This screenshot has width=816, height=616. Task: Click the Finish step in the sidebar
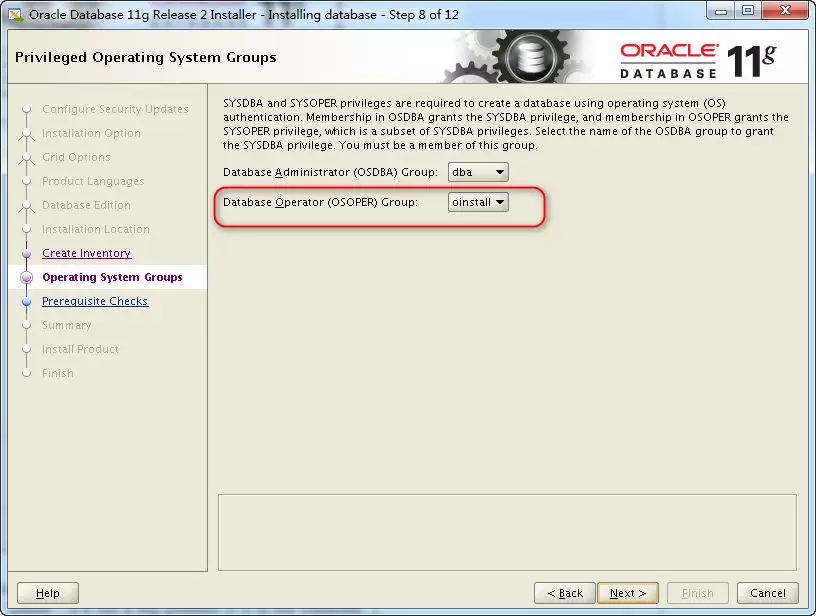(x=58, y=373)
